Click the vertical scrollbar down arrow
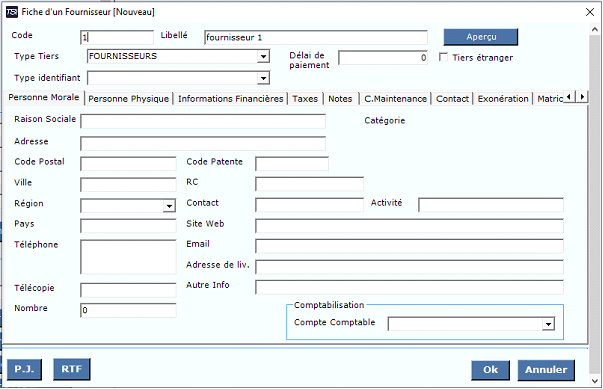This screenshot has width=603, height=389. (595, 381)
